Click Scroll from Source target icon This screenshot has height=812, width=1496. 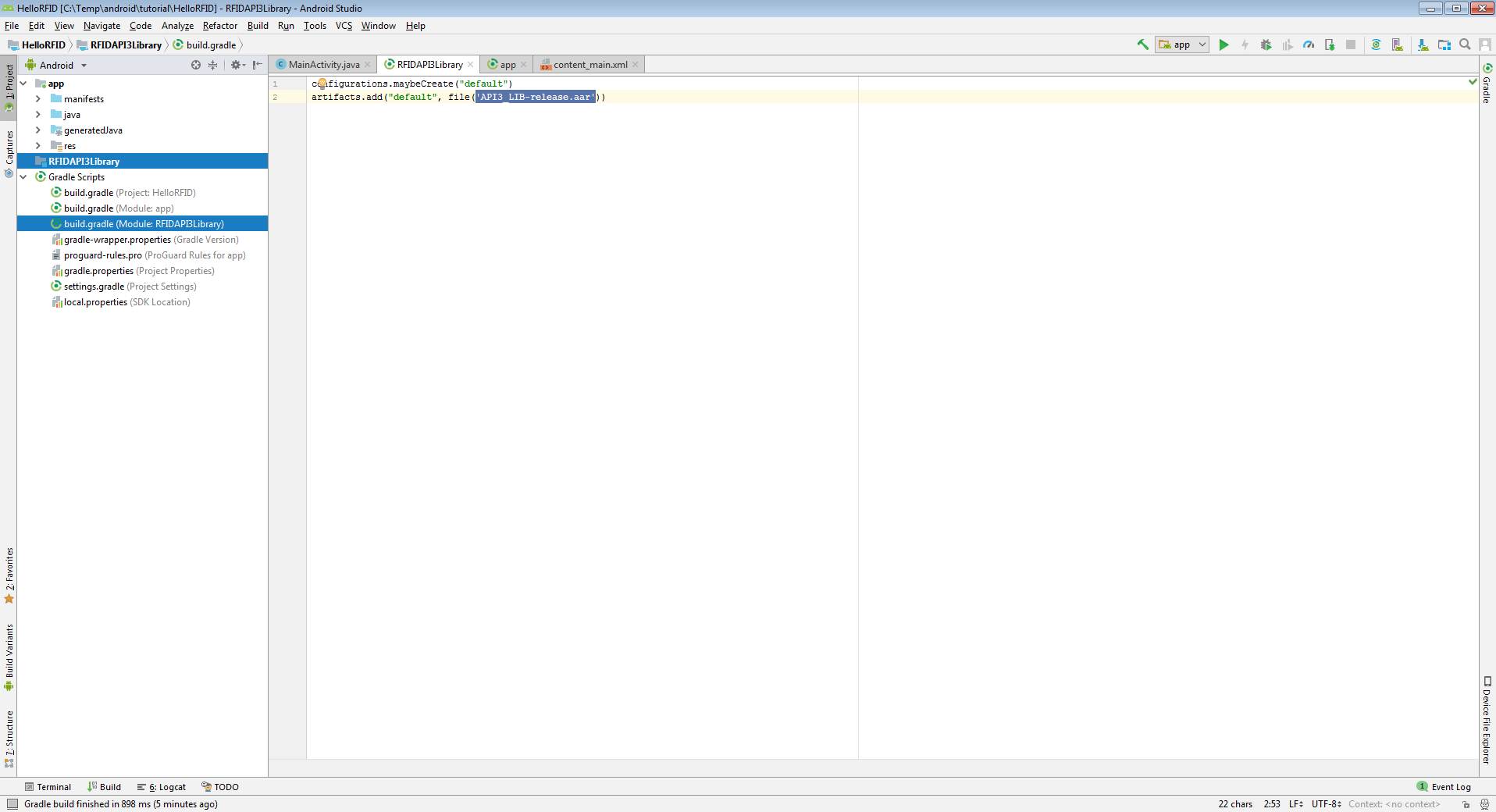[x=196, y=66]
